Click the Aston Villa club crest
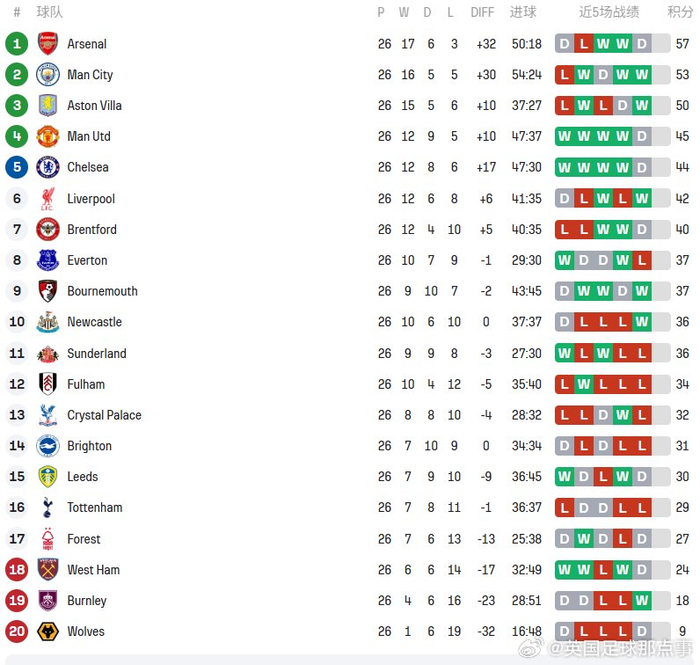Screen dimensions: 700x665 pyautogui.click(x=47, y=106)
